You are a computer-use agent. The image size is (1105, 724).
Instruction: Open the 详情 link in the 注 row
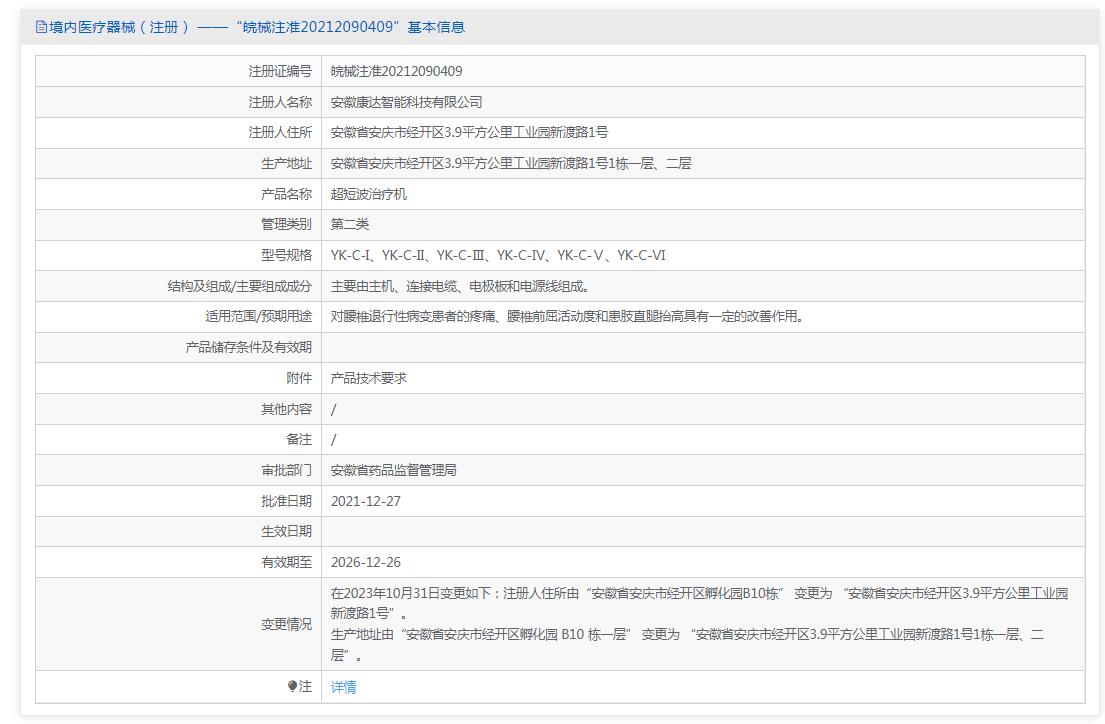344,687
